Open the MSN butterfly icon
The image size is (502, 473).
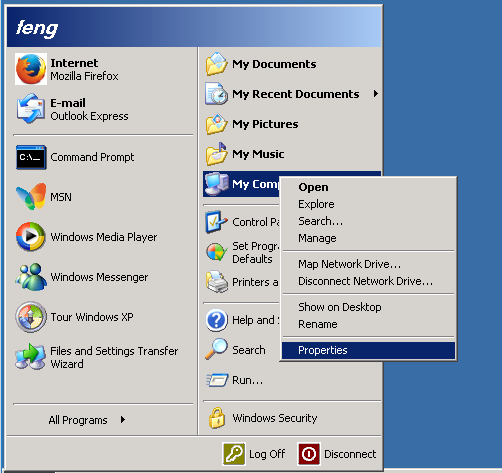click(31, 197)
